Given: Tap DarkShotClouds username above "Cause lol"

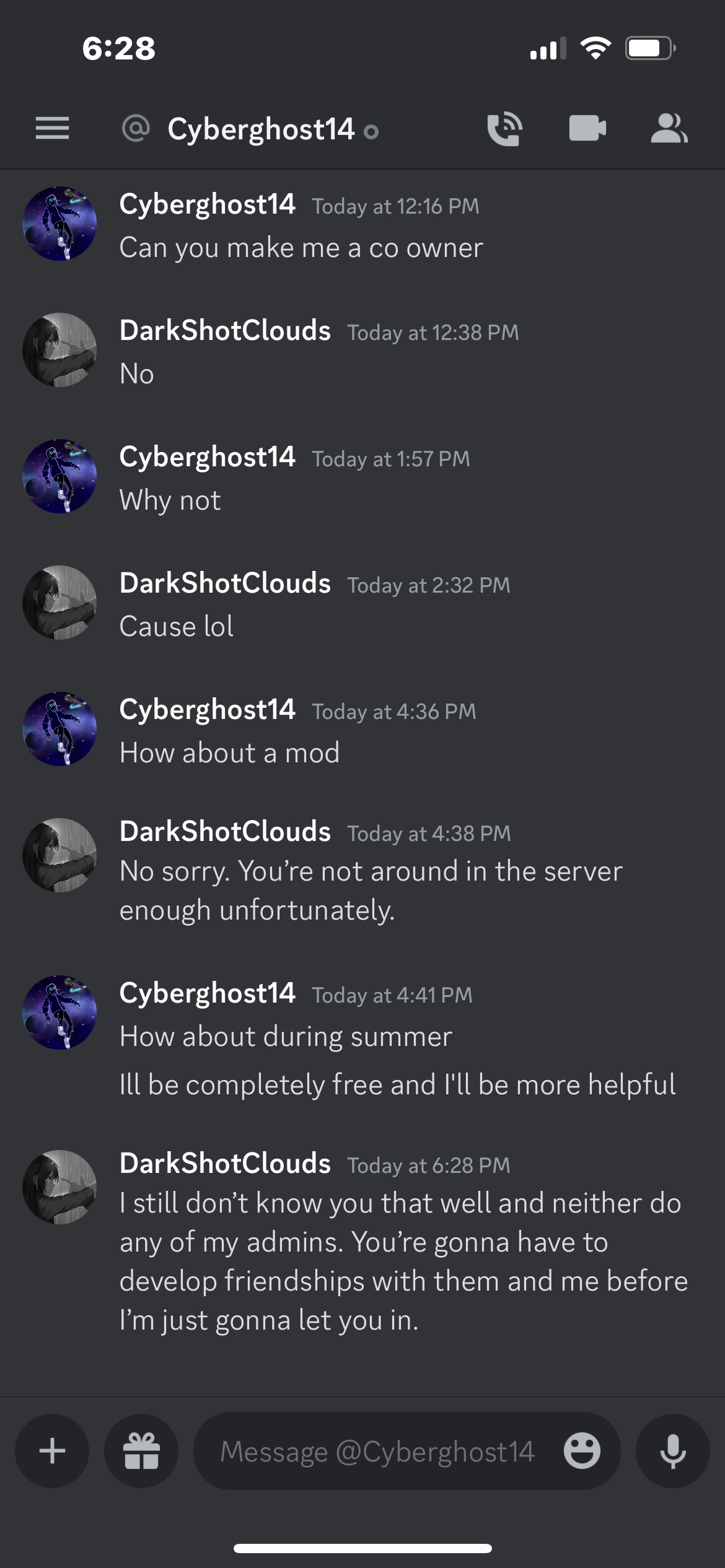Looking at the screenshot, I should coord(225,583).
